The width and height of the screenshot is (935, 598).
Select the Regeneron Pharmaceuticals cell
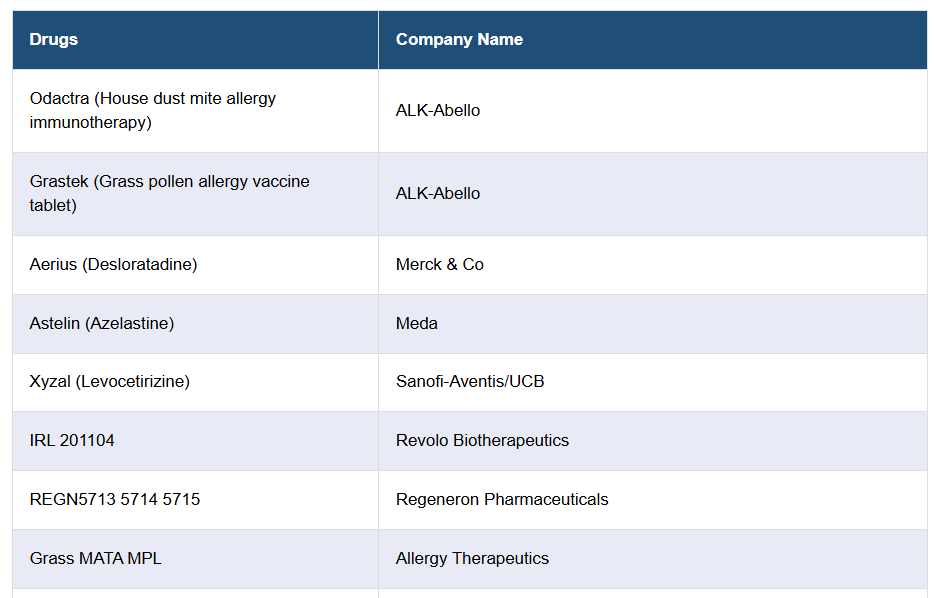pos(502,500)
